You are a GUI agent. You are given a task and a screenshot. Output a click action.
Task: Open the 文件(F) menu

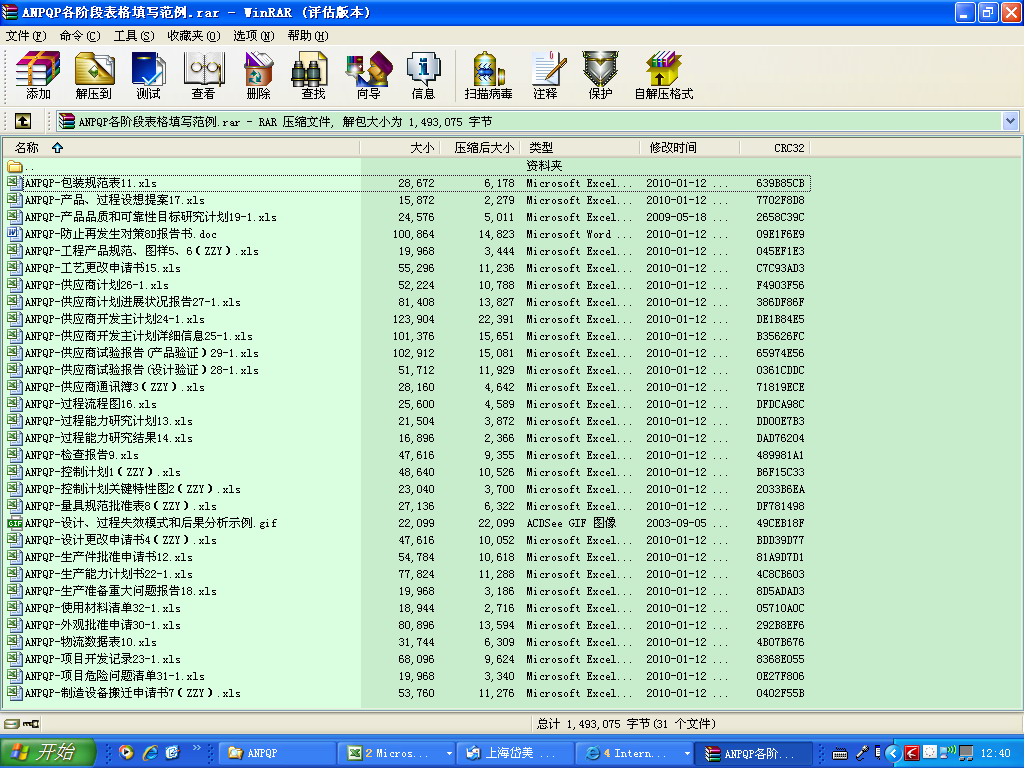(26, 35)
